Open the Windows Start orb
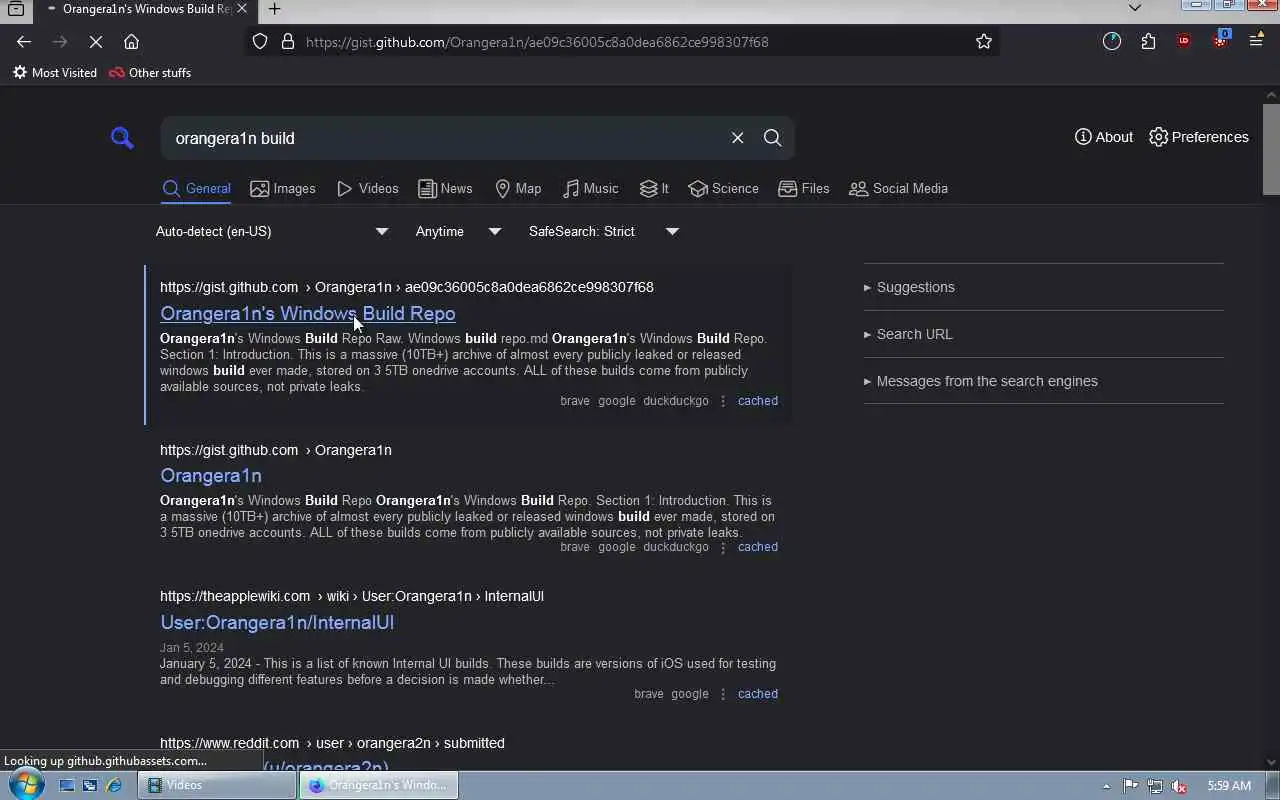Screen dimensions: 1280x800 tap(26, 785)
